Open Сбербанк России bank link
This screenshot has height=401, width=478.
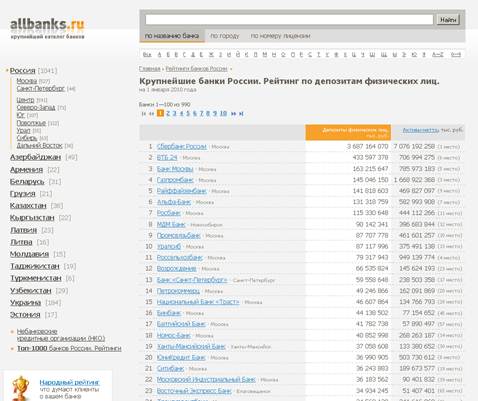pyautogui.click(x=182, y=146)
